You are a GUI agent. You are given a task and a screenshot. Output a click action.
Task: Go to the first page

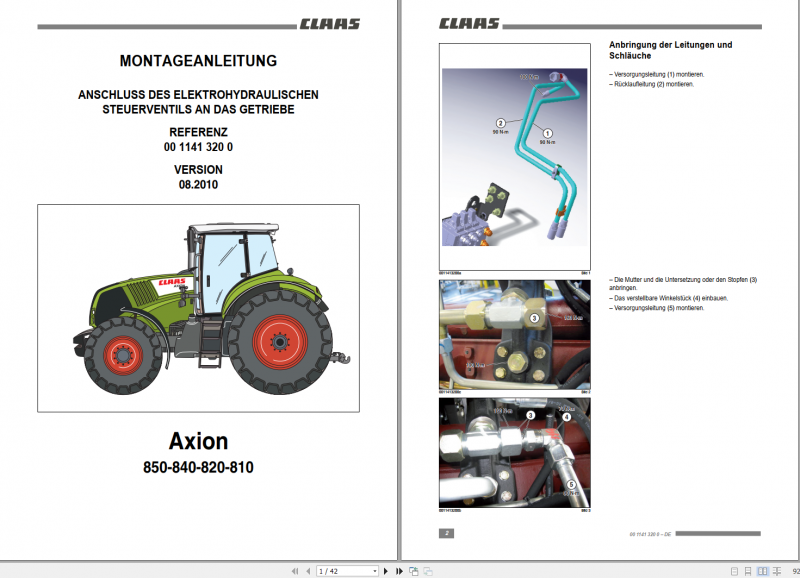click(x=295, y=571)
